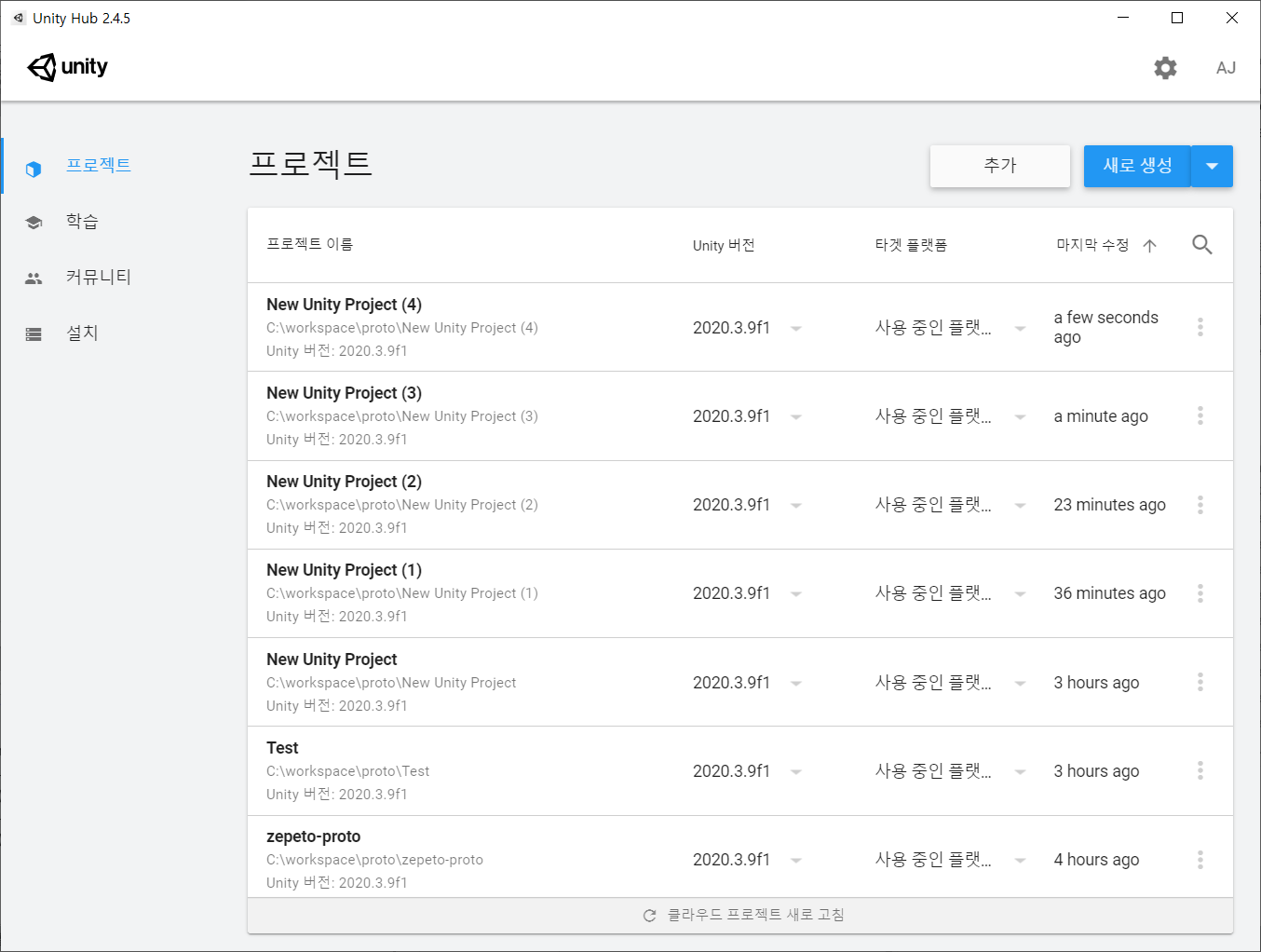Click '4 hours ago' timestamp
Viewport: 1261px width, 952px height.
pyautogui.click(x=1096, y=860)
